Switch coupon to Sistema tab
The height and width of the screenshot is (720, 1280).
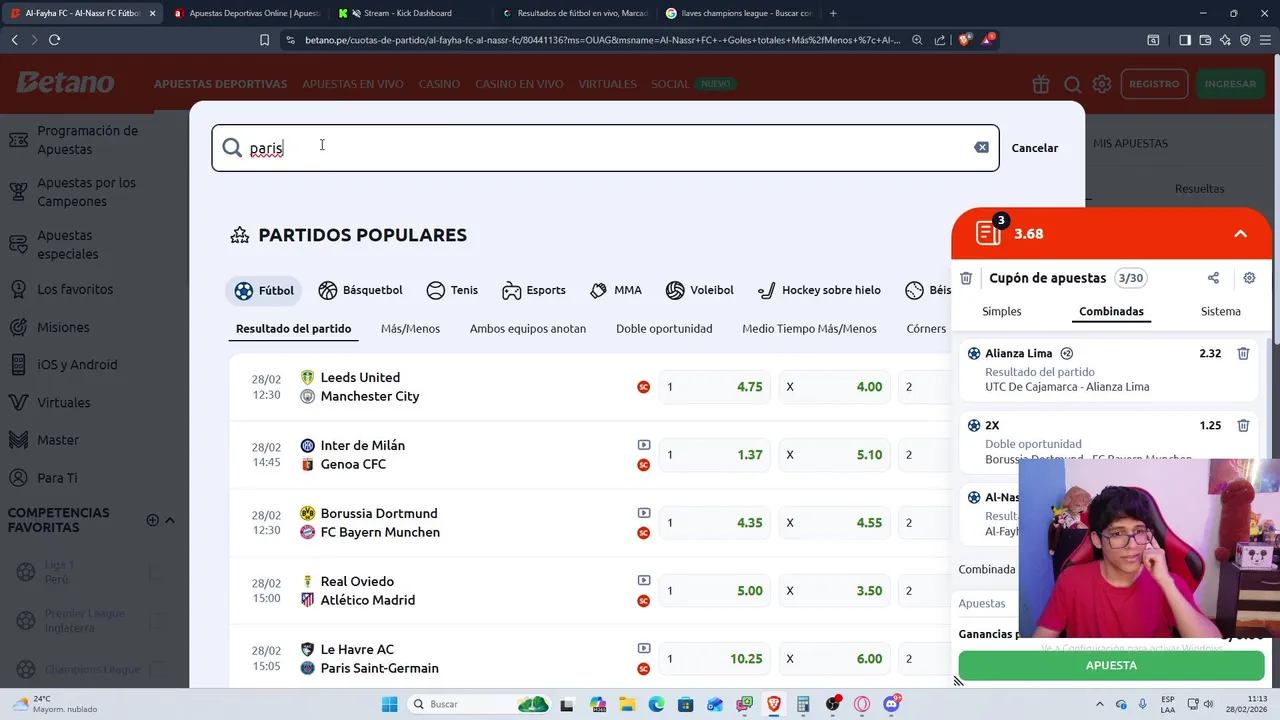point(1220,312)
